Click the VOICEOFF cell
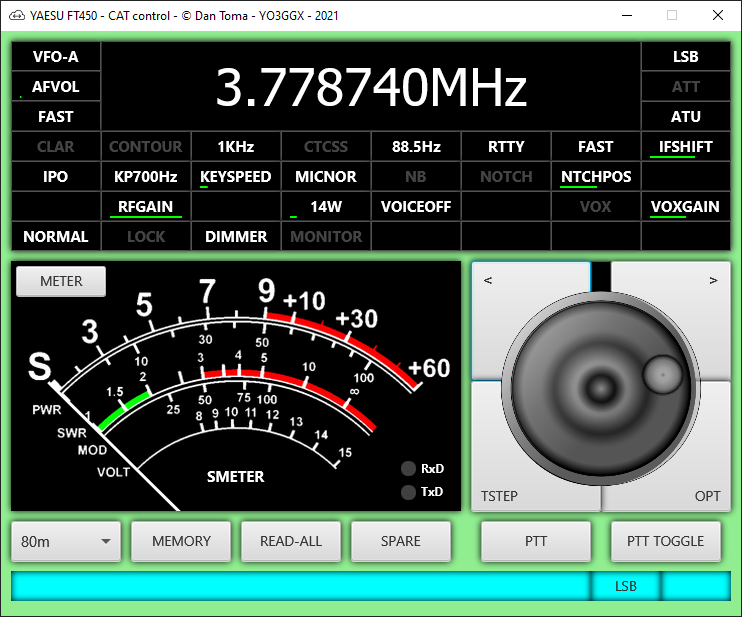 point(416,206)
